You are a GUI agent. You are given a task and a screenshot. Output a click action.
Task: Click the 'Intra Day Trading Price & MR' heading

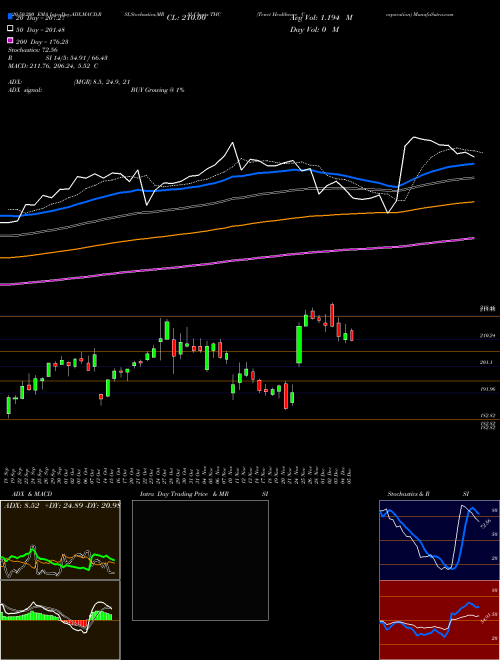[x=184, y=494]
